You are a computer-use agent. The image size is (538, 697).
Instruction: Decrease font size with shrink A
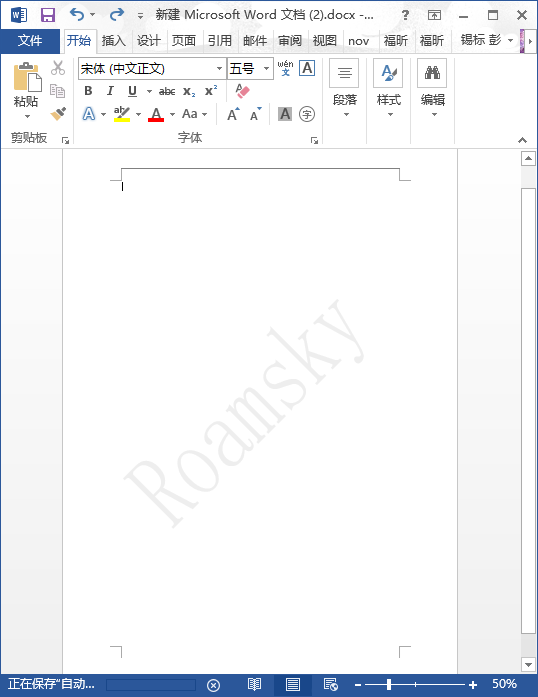pos(255,115)
